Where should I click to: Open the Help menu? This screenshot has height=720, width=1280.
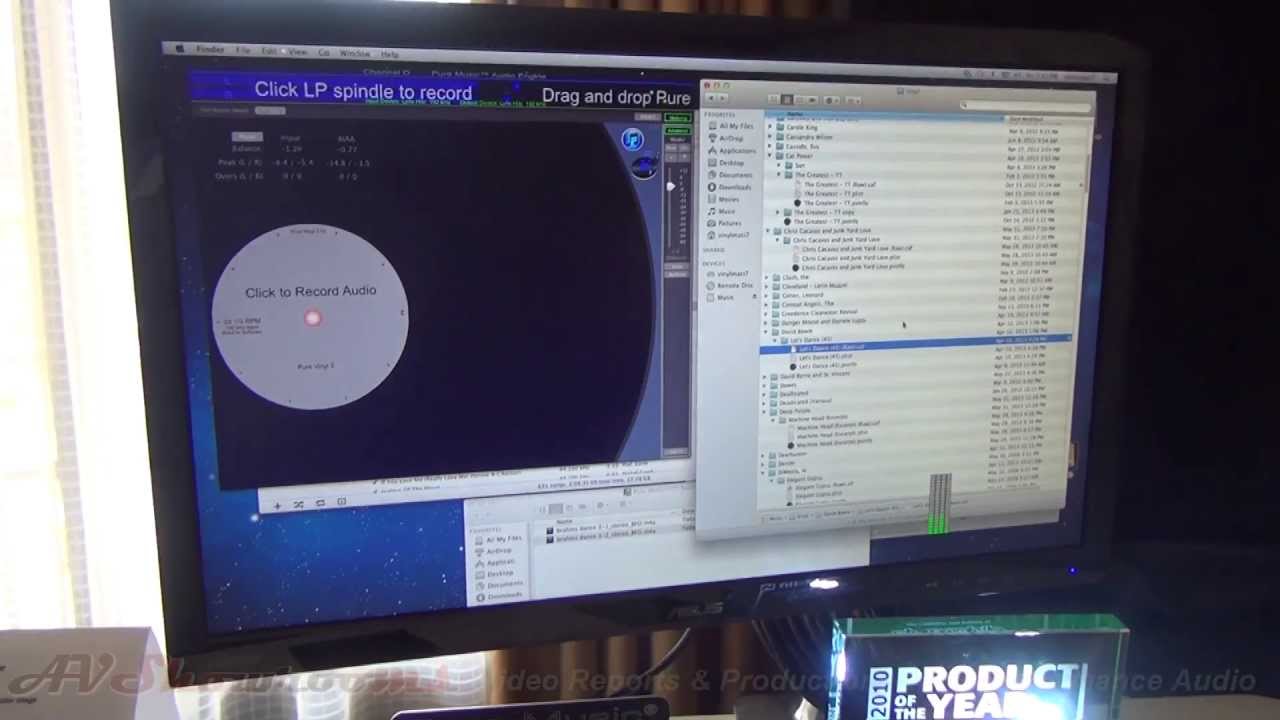[x=390, y=54]
